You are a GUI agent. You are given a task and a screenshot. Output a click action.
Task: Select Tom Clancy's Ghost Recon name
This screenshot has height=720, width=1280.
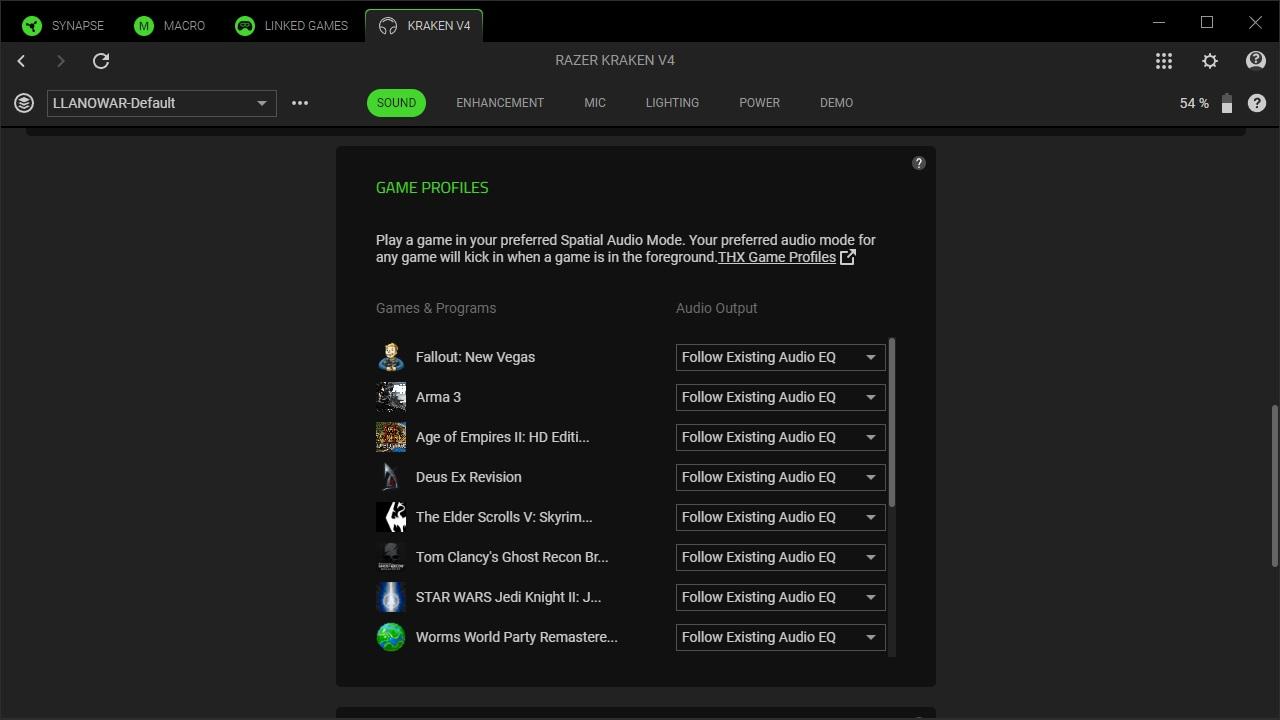click(512, 557)
